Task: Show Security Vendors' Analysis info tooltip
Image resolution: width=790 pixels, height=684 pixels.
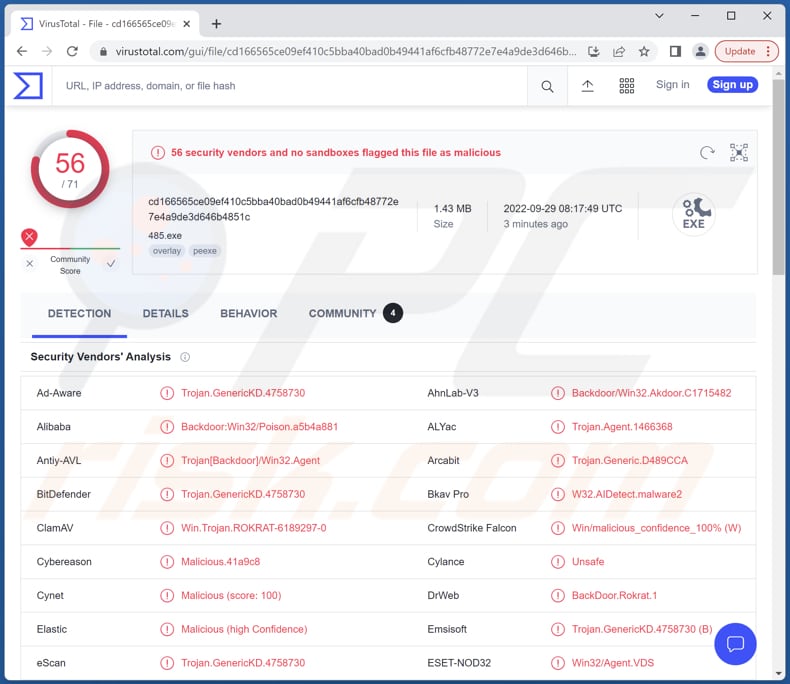Action: [185, 357]
